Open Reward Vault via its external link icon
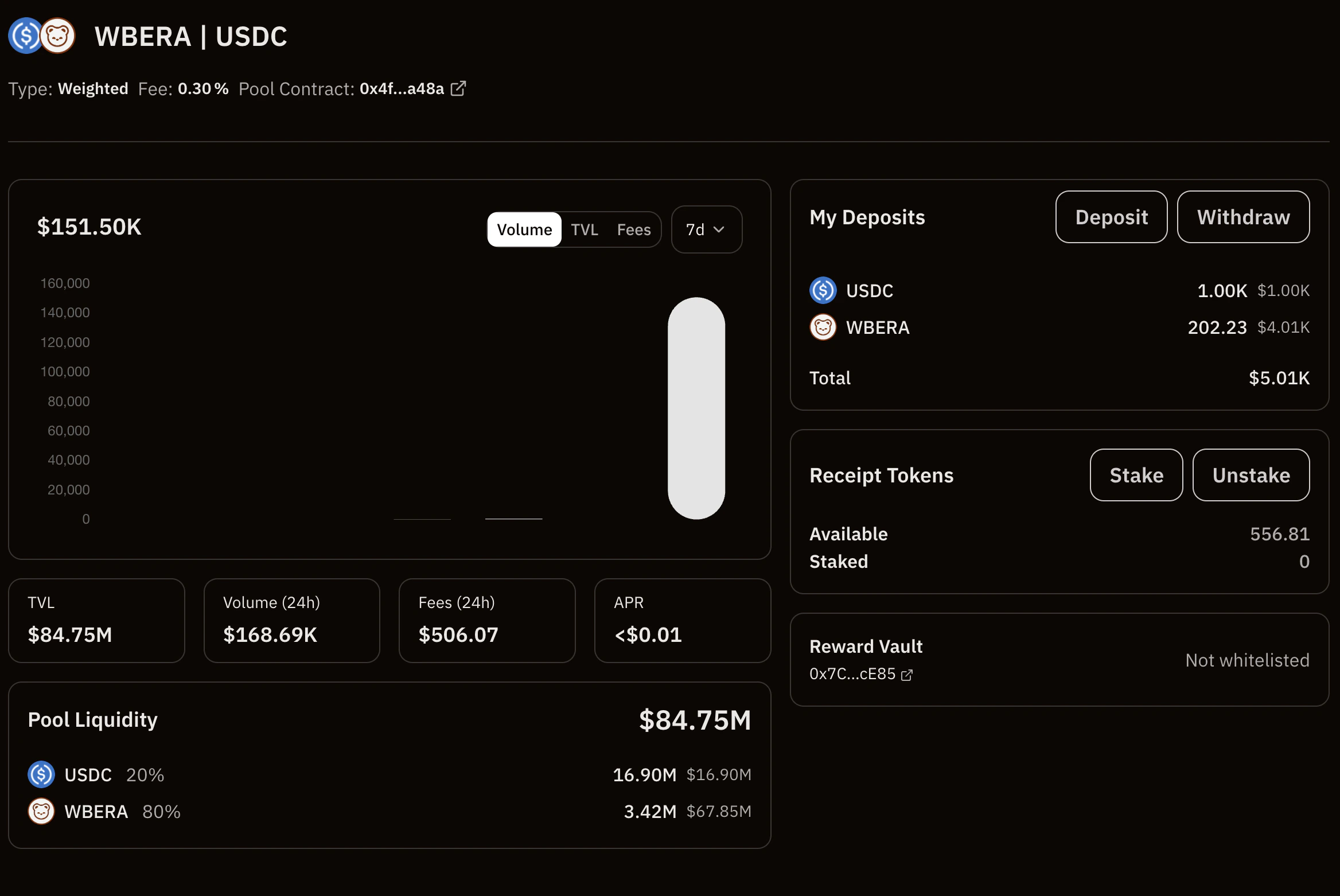Screen dimensions: 1340x896 click(x=907, y=675)
